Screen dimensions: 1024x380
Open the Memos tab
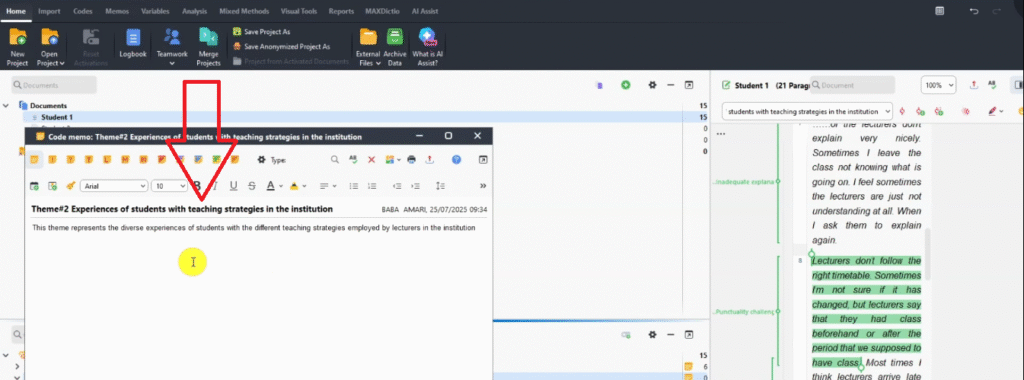(117, 11)
